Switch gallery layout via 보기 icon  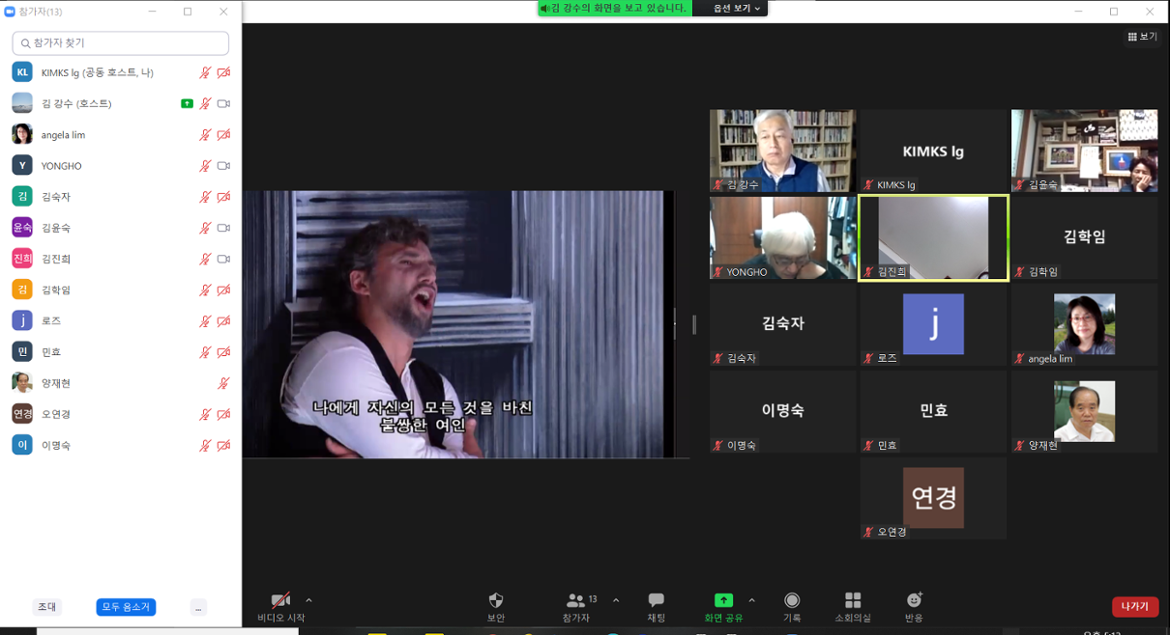(x=1140, y=35)
